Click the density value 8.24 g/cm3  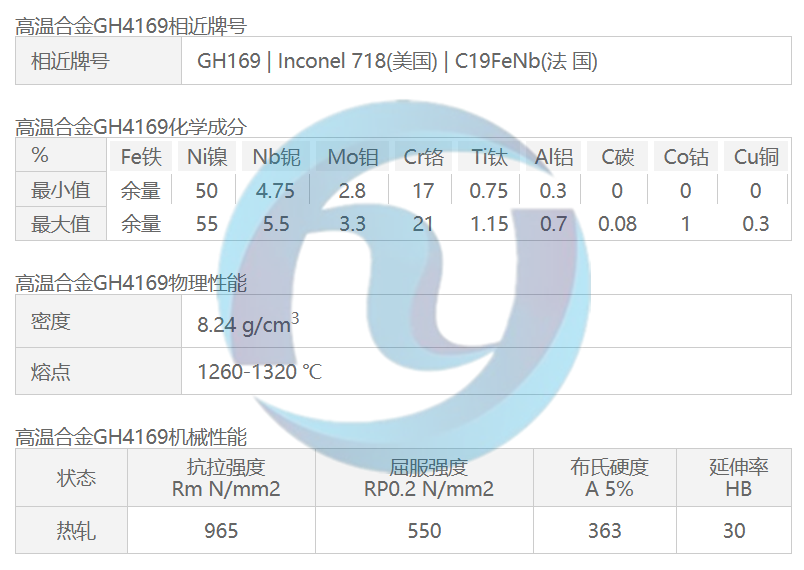pyautogui.click(x=248, y=323)
